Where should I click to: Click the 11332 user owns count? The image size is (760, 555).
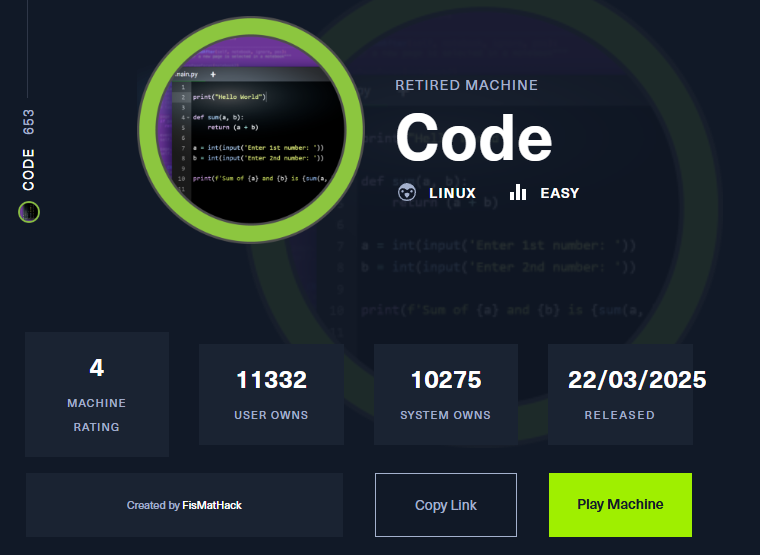click(271, 380)
